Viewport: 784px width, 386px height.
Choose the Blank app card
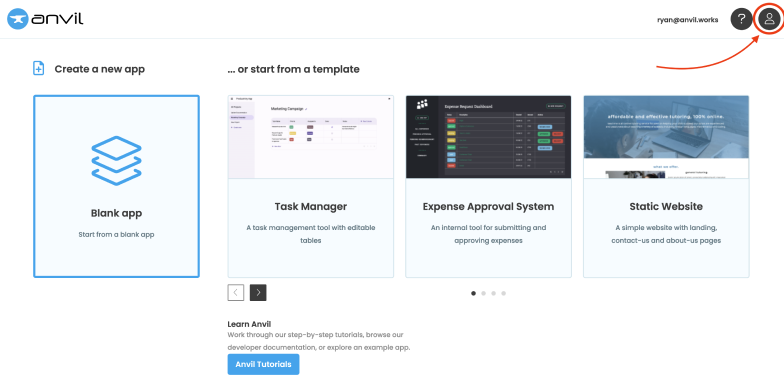tap(116, 186)
